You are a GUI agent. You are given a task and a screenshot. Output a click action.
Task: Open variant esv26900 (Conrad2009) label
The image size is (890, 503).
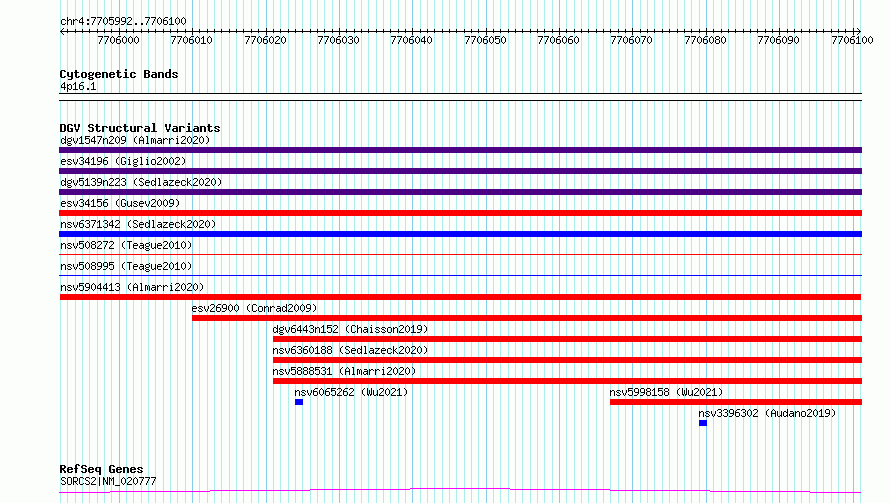(x=254, y=308)
